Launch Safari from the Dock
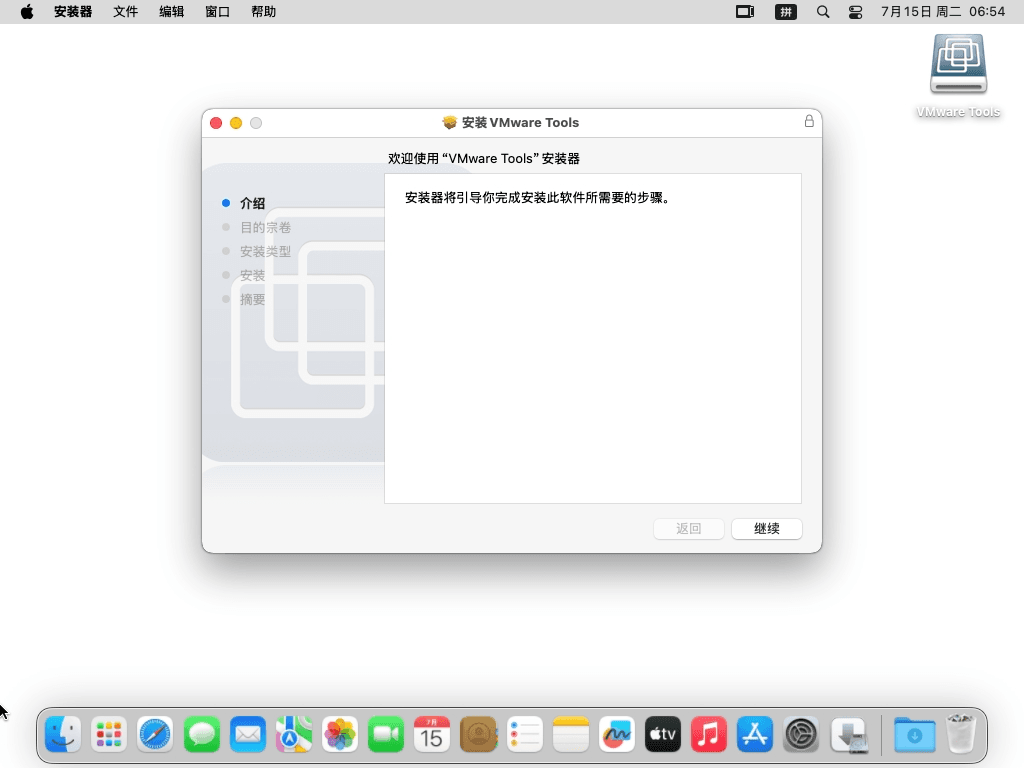 pos(156,735)
